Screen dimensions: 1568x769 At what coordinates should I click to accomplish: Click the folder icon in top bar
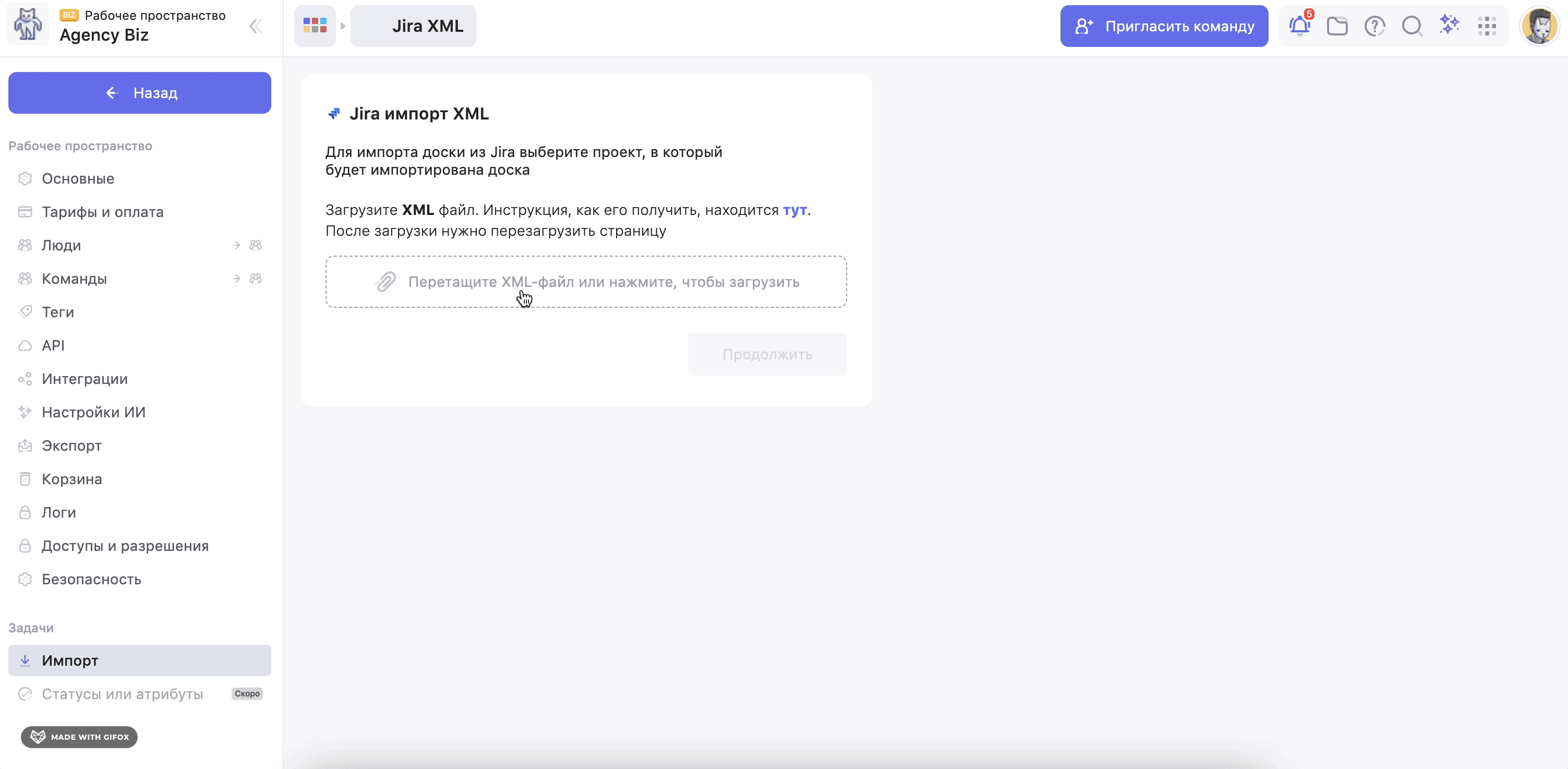pos(1337,26)
